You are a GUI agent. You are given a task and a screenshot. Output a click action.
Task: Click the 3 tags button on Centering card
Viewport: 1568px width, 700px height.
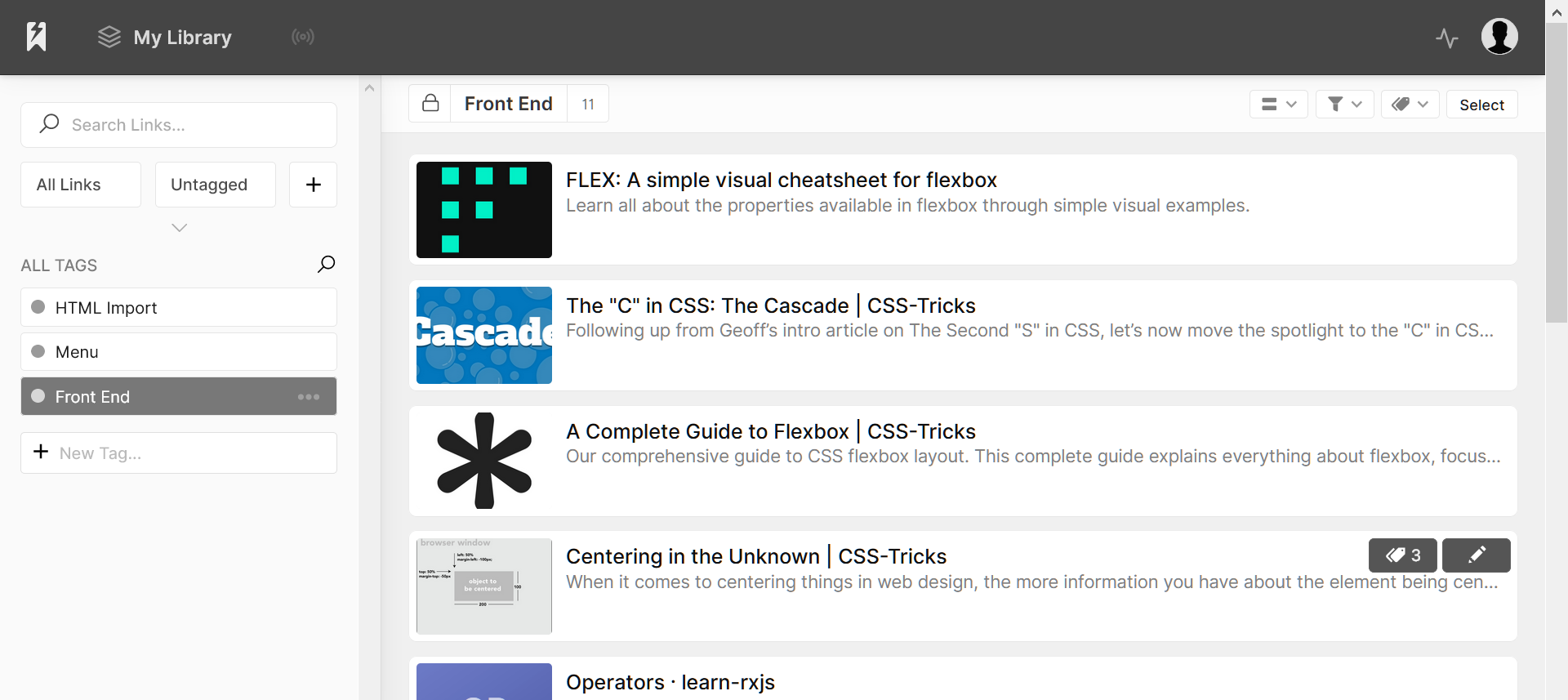pyautogui.click(x=1402, y=555)
